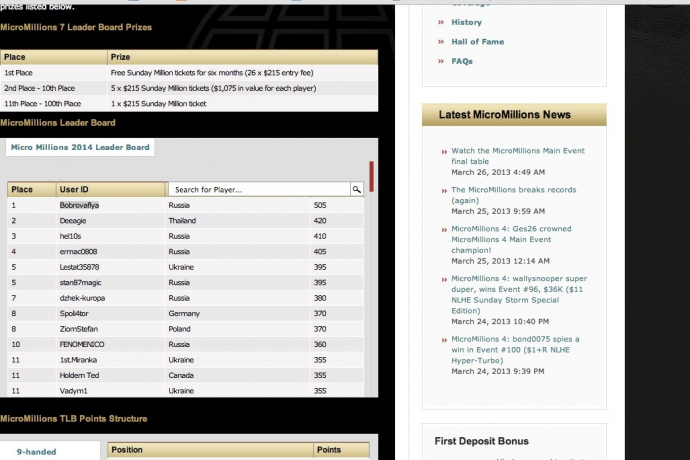Open the Hall of Fame link
Viewport: 690px width, 460px height.
(477, 42)
